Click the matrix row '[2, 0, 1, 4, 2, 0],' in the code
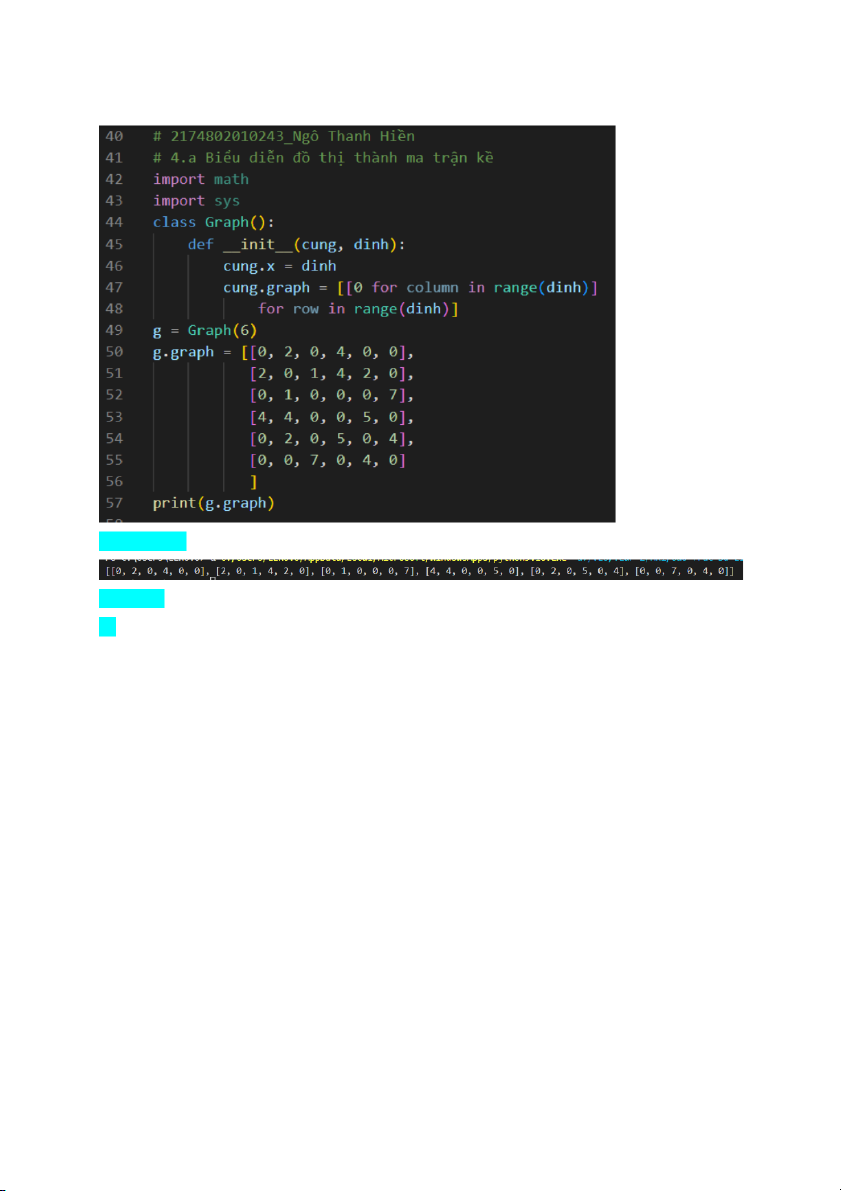 coord(332,374)
